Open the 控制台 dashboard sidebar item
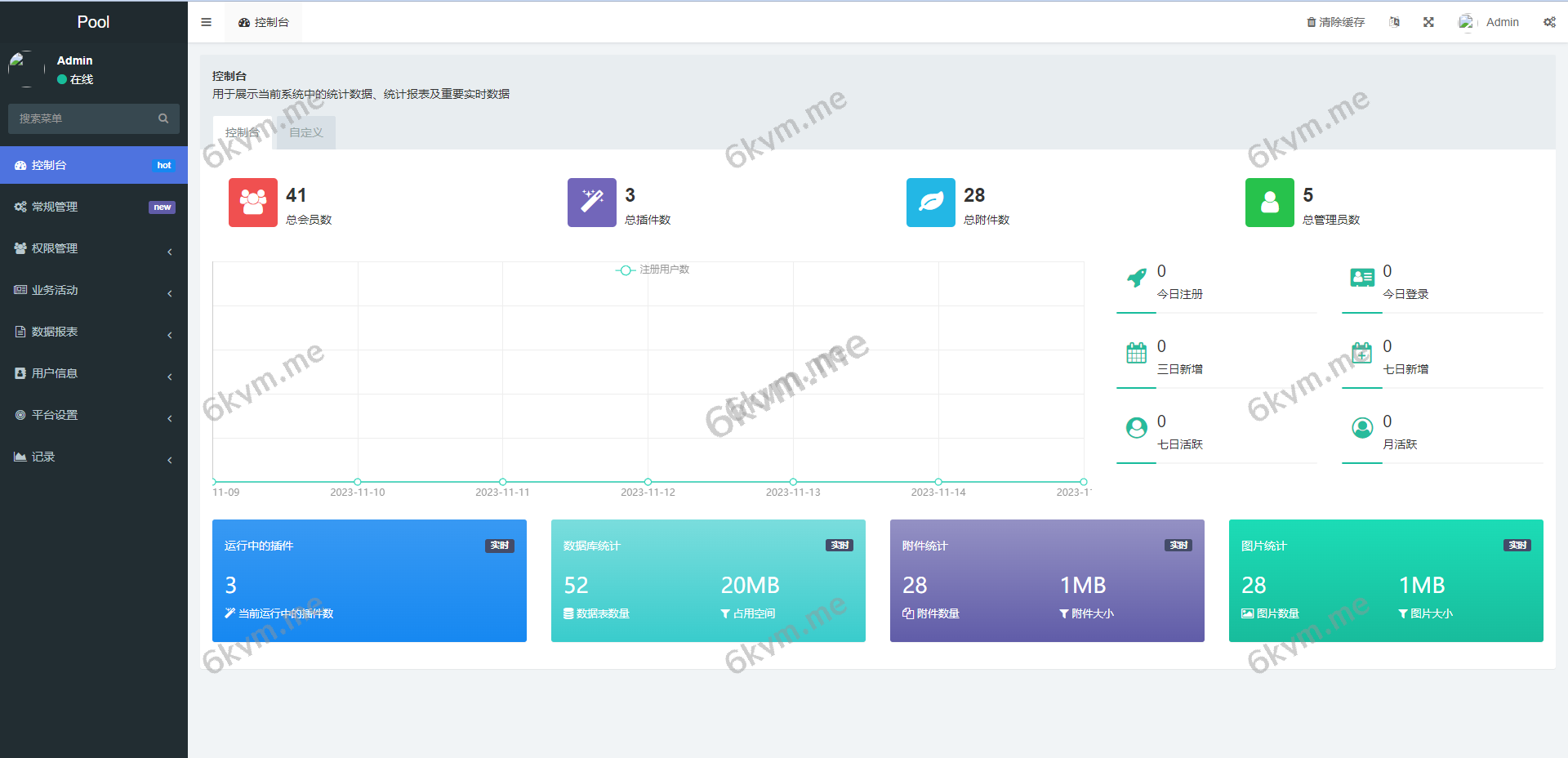The width and height of the screenshot is (1568, 758). [x=47, y=165]
